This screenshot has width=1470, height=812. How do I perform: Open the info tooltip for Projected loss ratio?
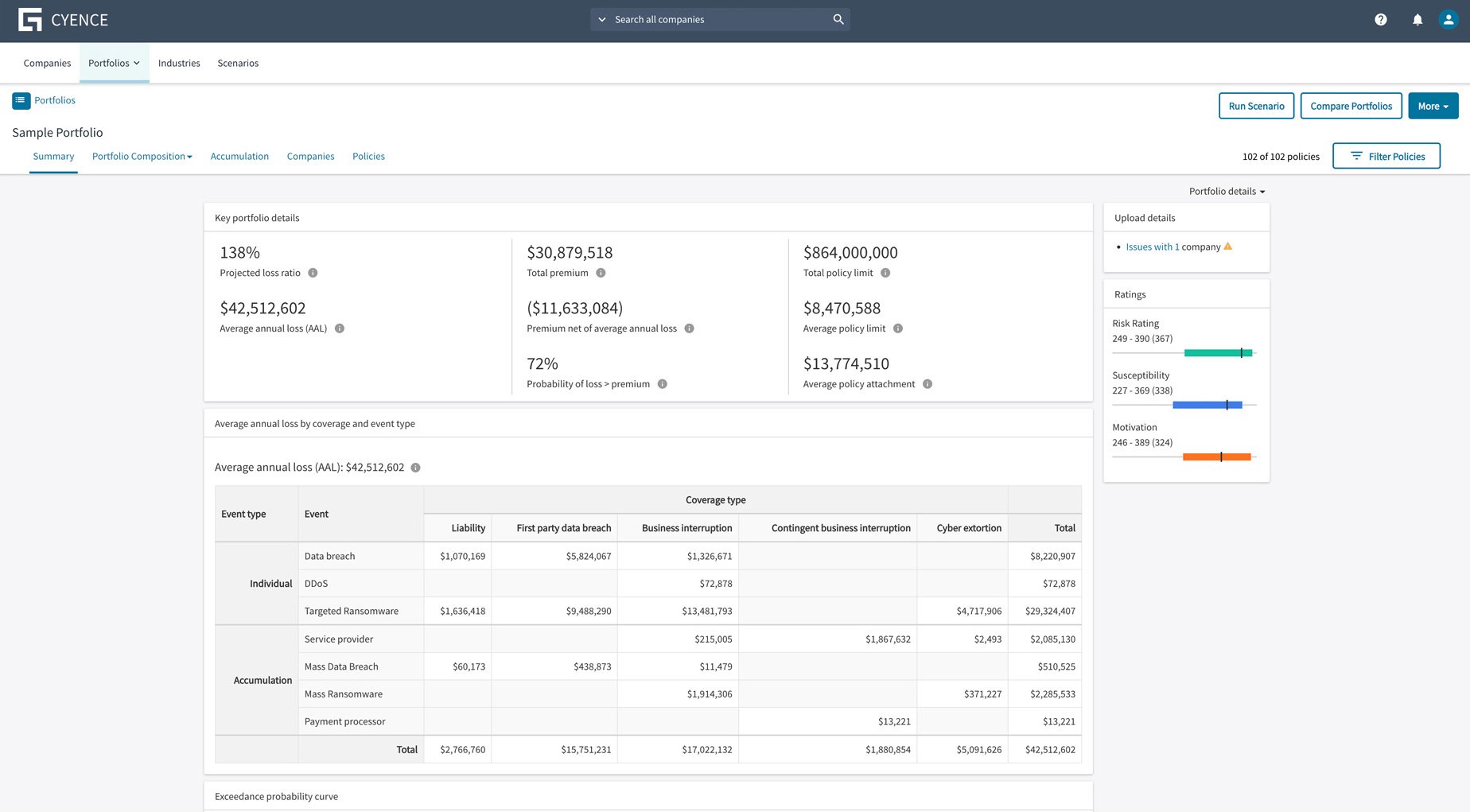(x=313, y=273)
